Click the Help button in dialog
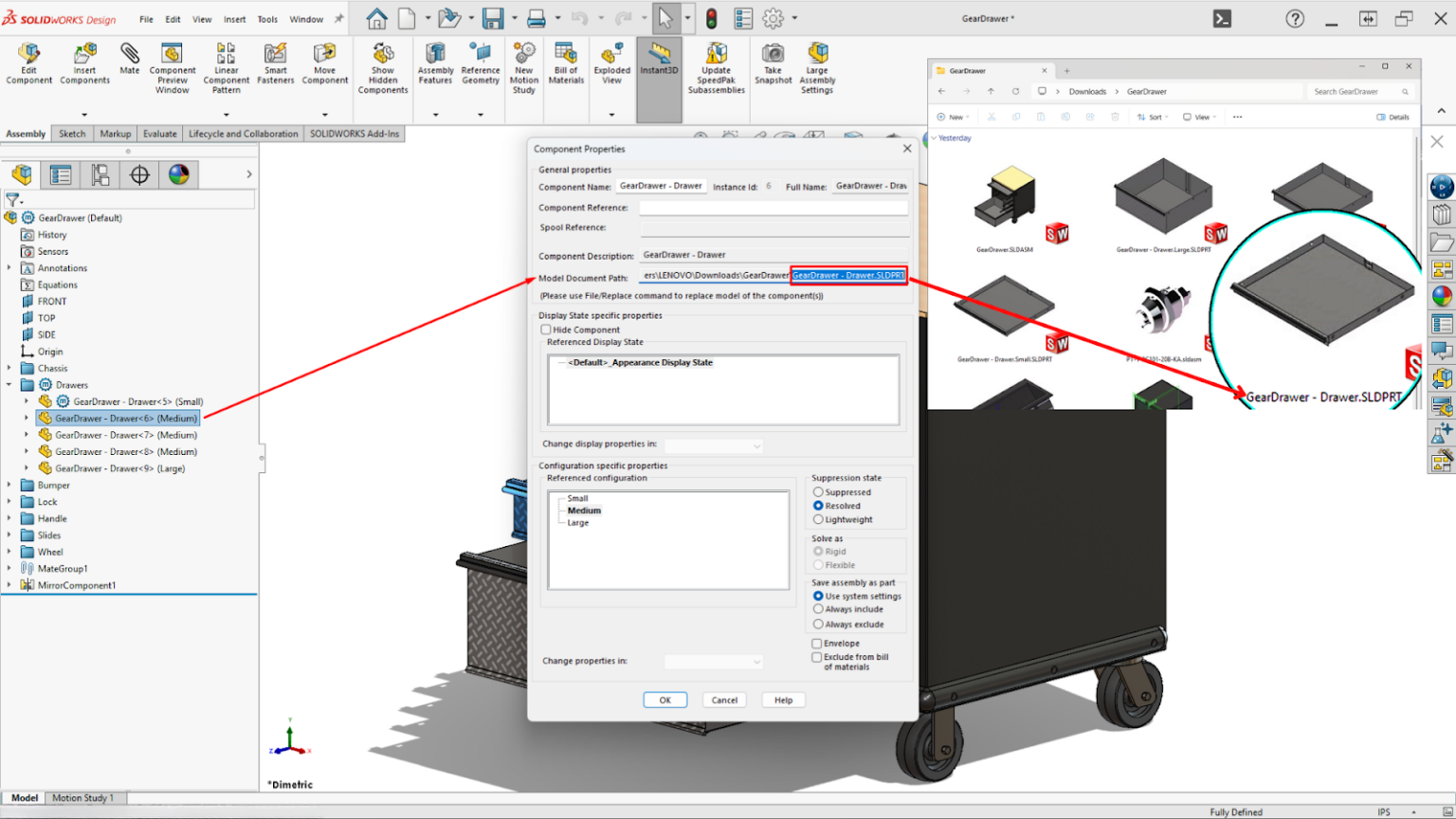Screen dimensions: 1456x819 (783, 701)
